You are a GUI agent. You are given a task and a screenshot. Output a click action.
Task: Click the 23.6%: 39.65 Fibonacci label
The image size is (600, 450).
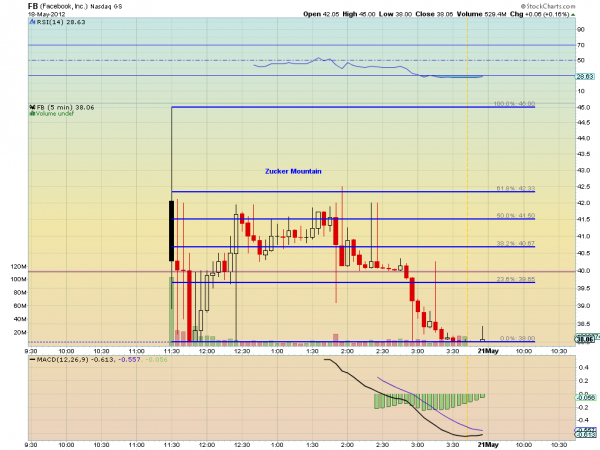tap(515, 279)
